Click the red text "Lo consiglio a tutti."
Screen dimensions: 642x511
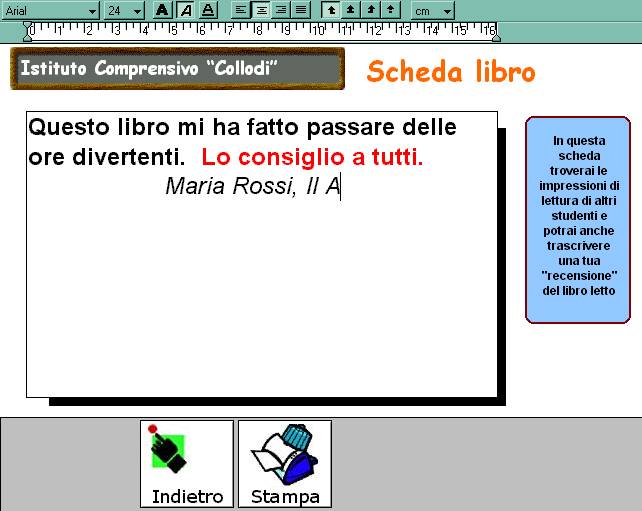pyautogui.click(x=312, y=157)
